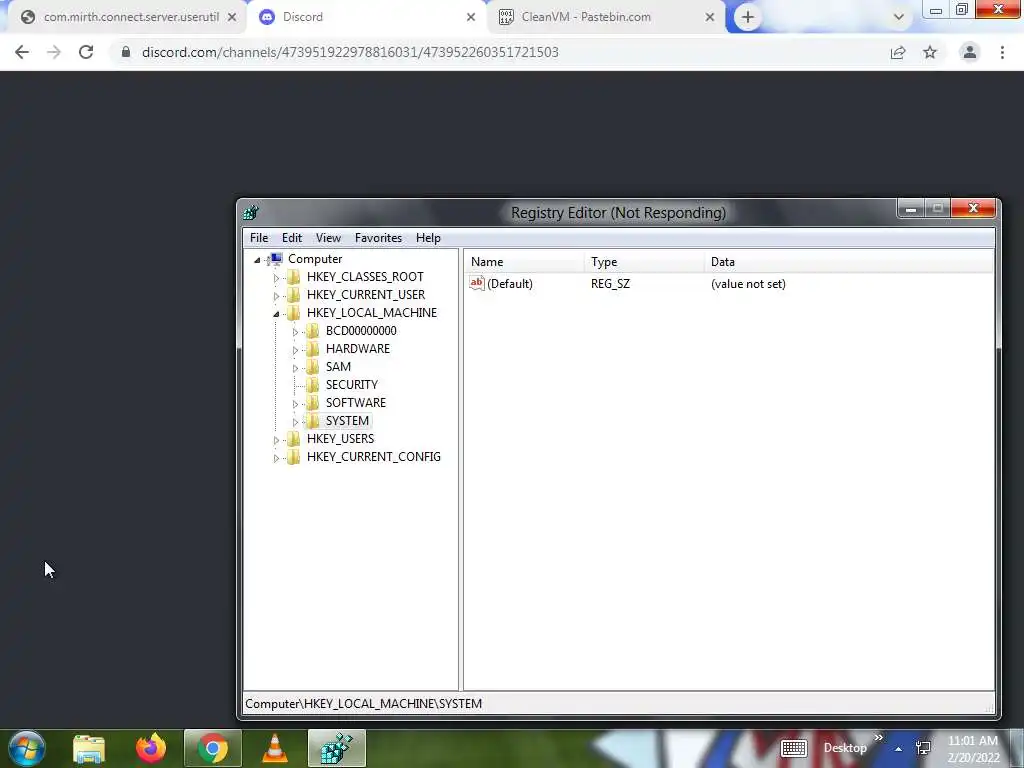Viewport: 1024px width, 768px height.
Task: Expand the BCD00000000 subkey
Action: [x=295, y=332]
